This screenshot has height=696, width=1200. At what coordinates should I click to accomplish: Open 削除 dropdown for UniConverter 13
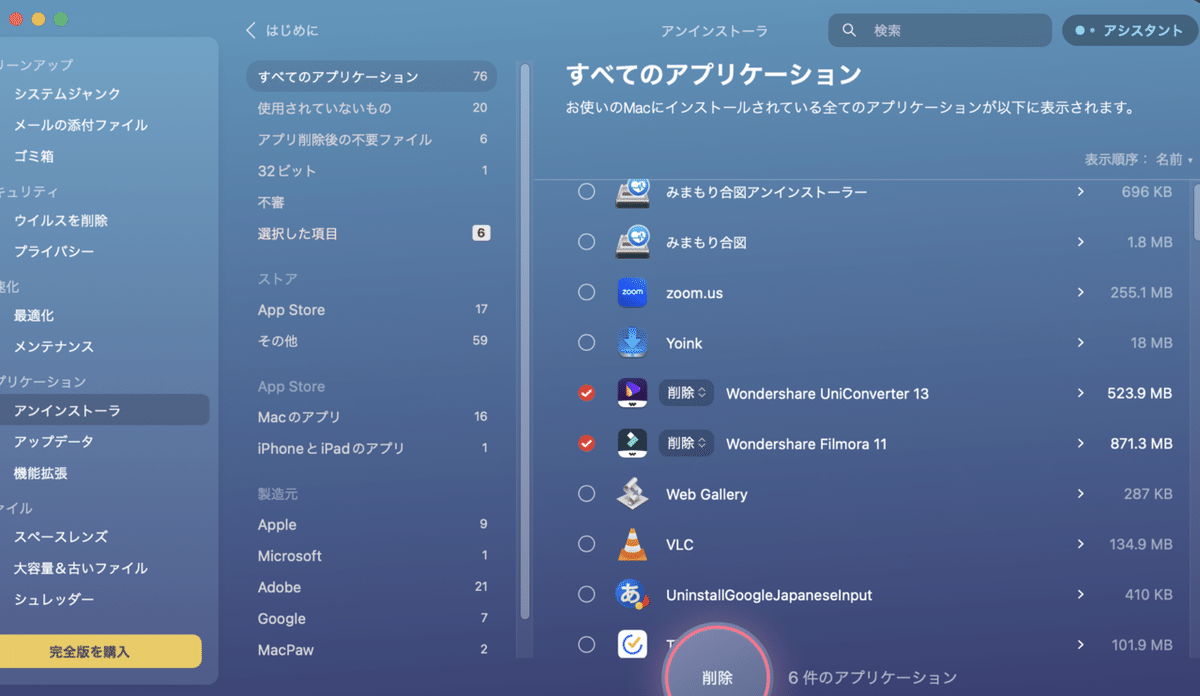tap(686, 393)
